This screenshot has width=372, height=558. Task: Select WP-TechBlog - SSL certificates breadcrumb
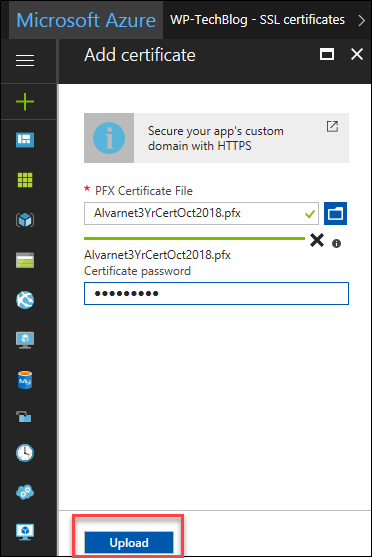point(257,20)
